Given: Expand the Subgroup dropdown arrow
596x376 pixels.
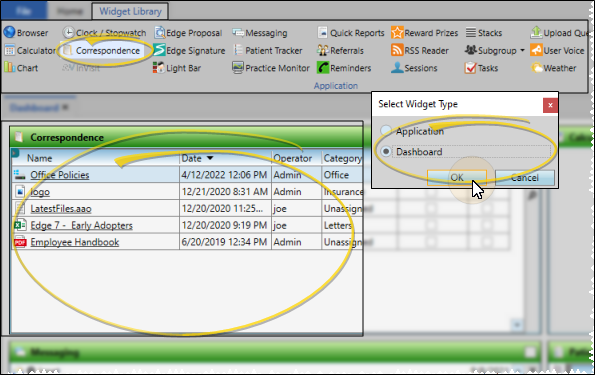Looking at the screenshot, I should pos(522,50).
